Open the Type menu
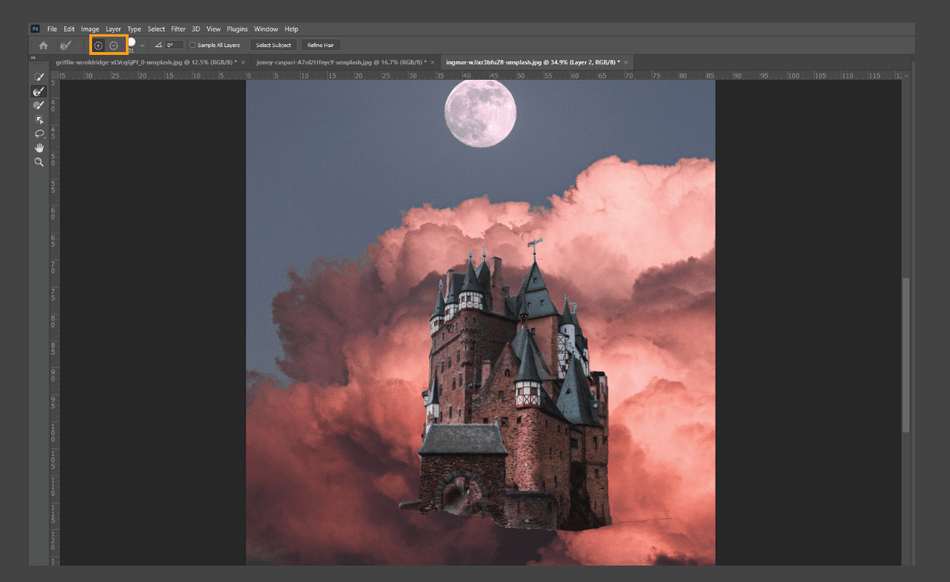Viewport: 950px width, 582px height. click(134, 29)
